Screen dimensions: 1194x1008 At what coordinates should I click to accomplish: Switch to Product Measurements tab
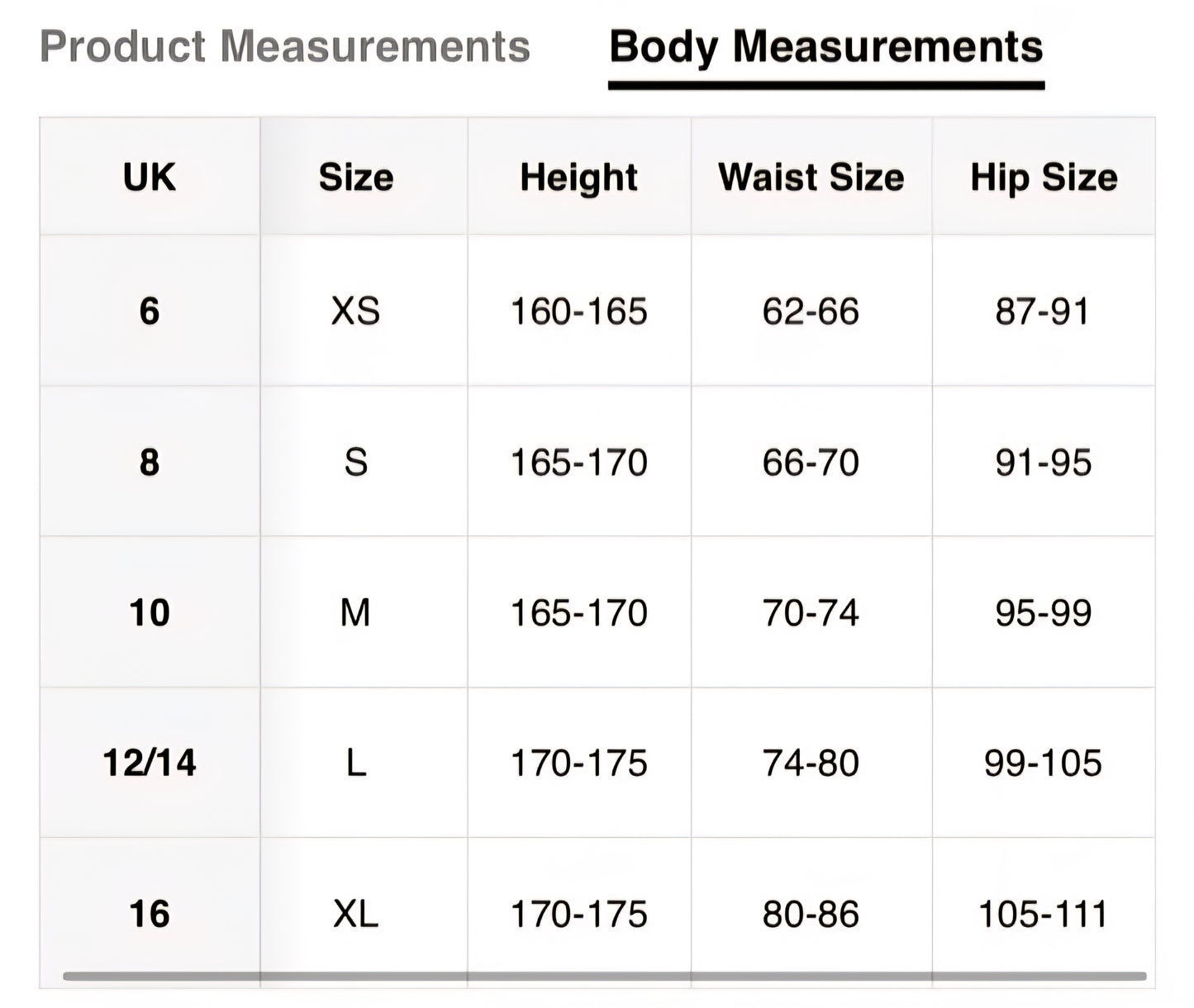284,47
